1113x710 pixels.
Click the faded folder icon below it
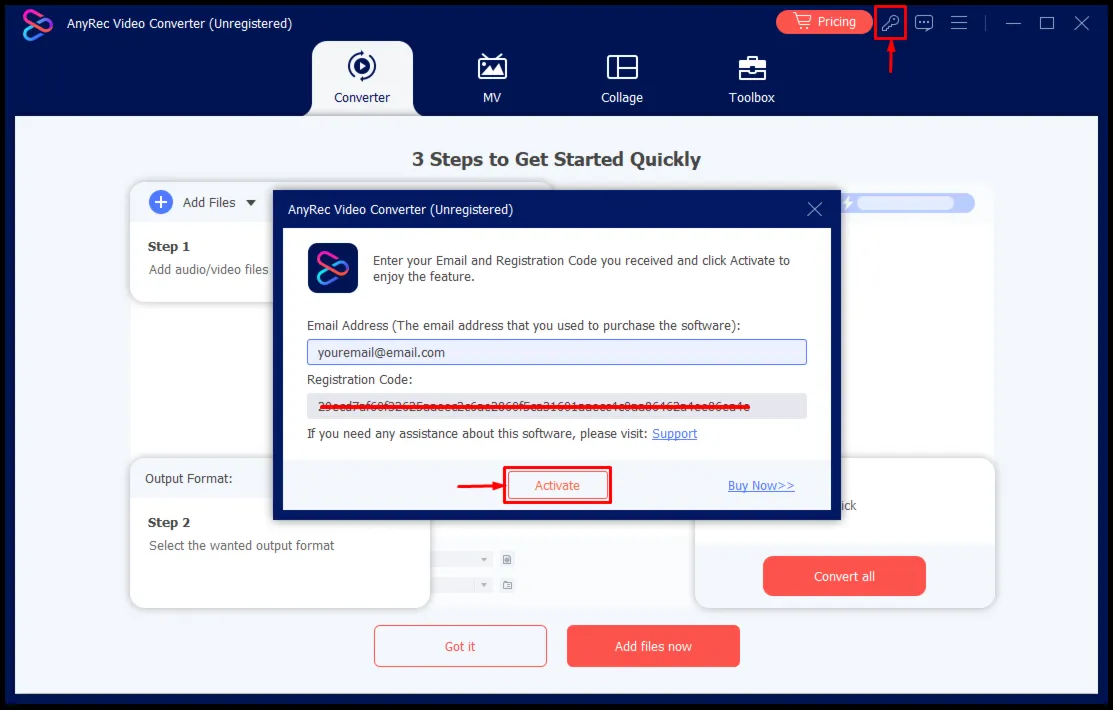[x=507, y=585]
